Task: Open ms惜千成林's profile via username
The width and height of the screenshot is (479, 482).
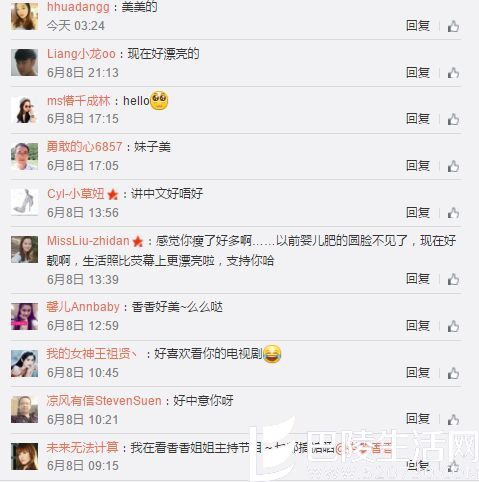Action: click(78, 101)
